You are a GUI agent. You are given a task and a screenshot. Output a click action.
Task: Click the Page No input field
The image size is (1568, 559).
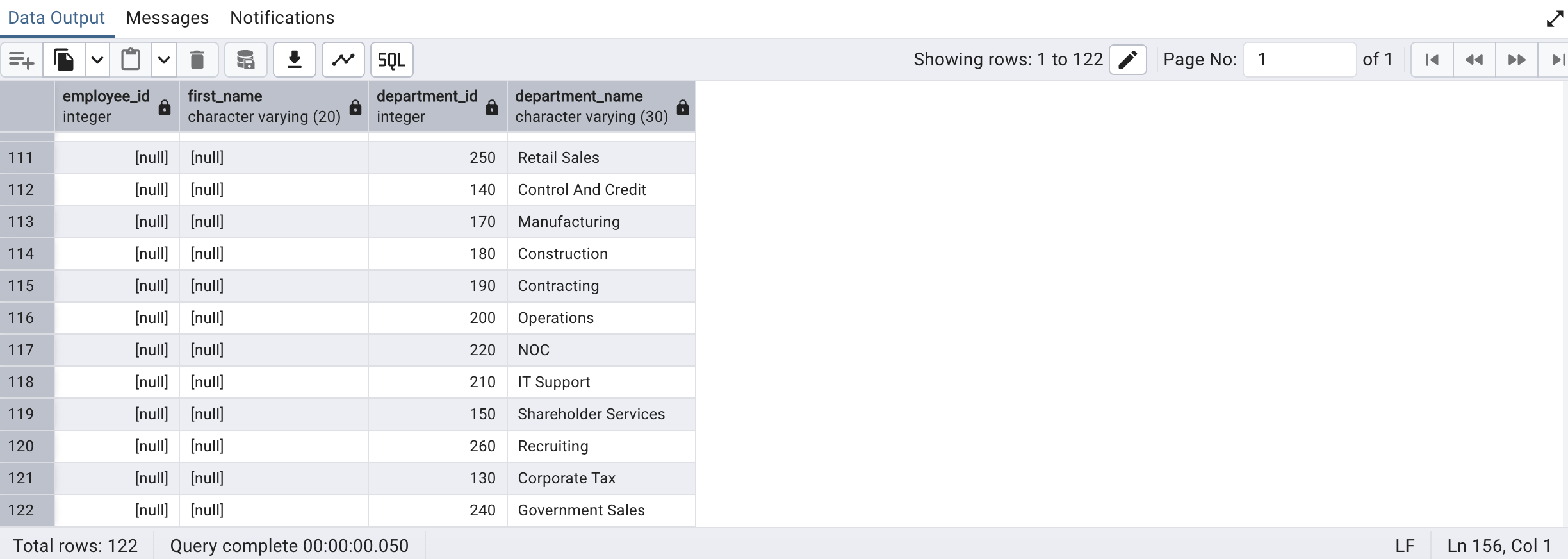(1299, 60)
